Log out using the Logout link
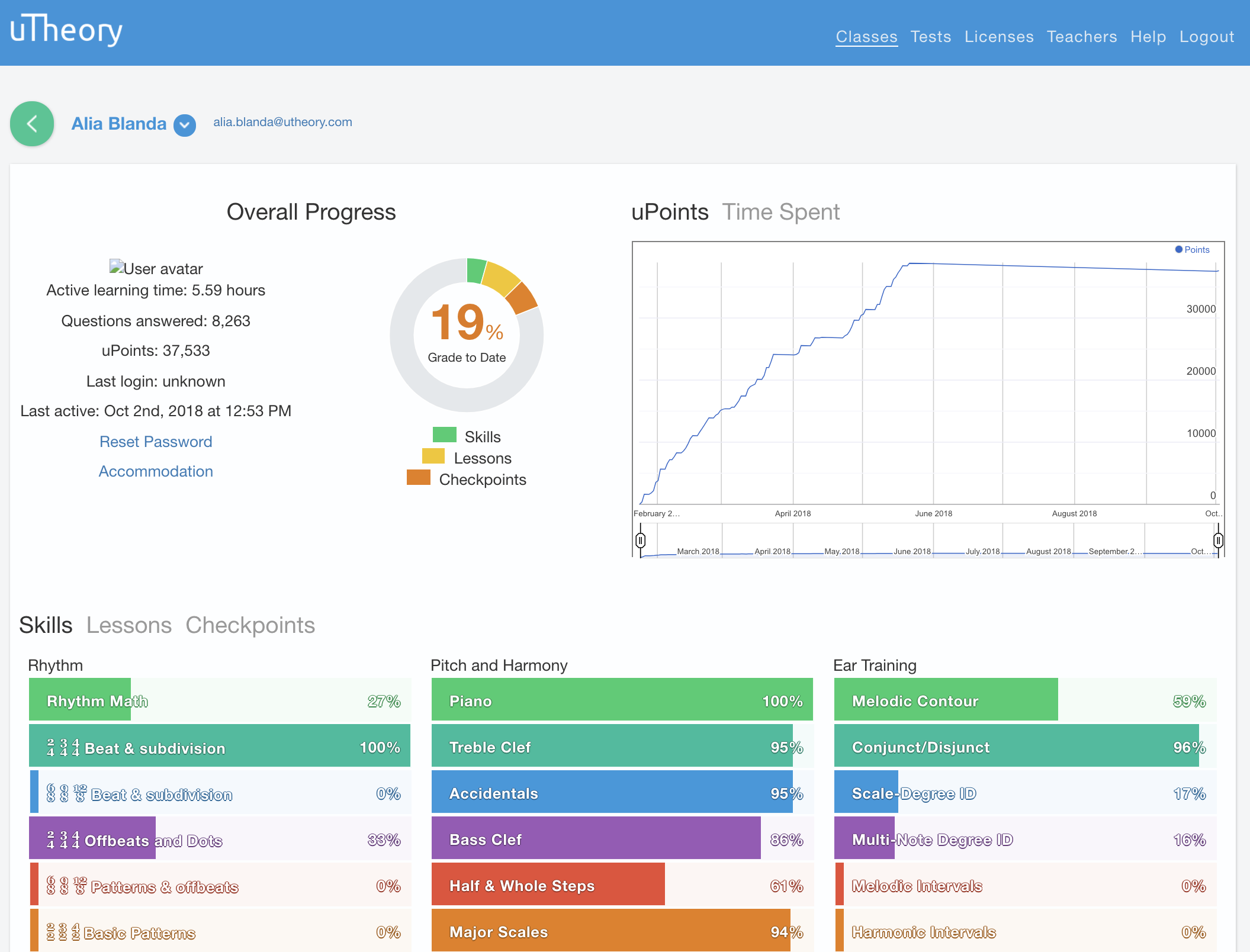Viewport: 1250px width, 952px height. click(x=1206, y=37)
